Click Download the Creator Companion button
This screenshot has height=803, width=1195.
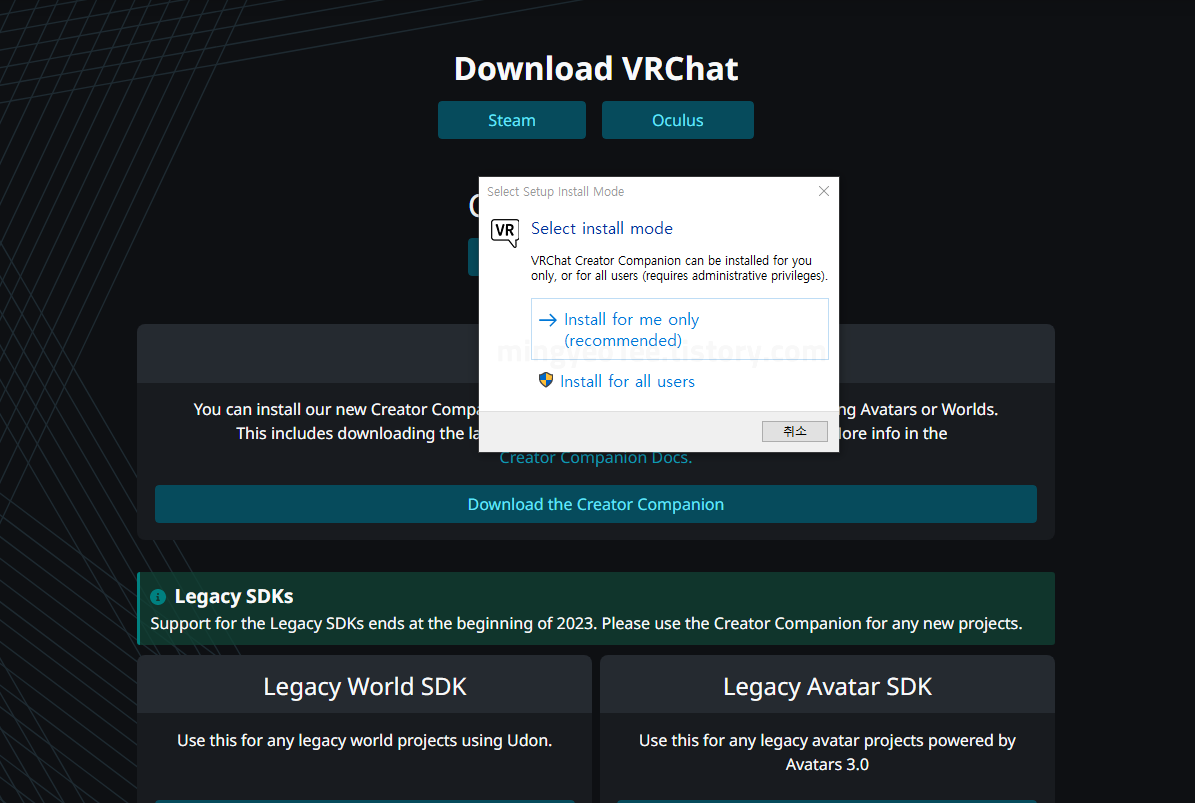click(595, 504)
